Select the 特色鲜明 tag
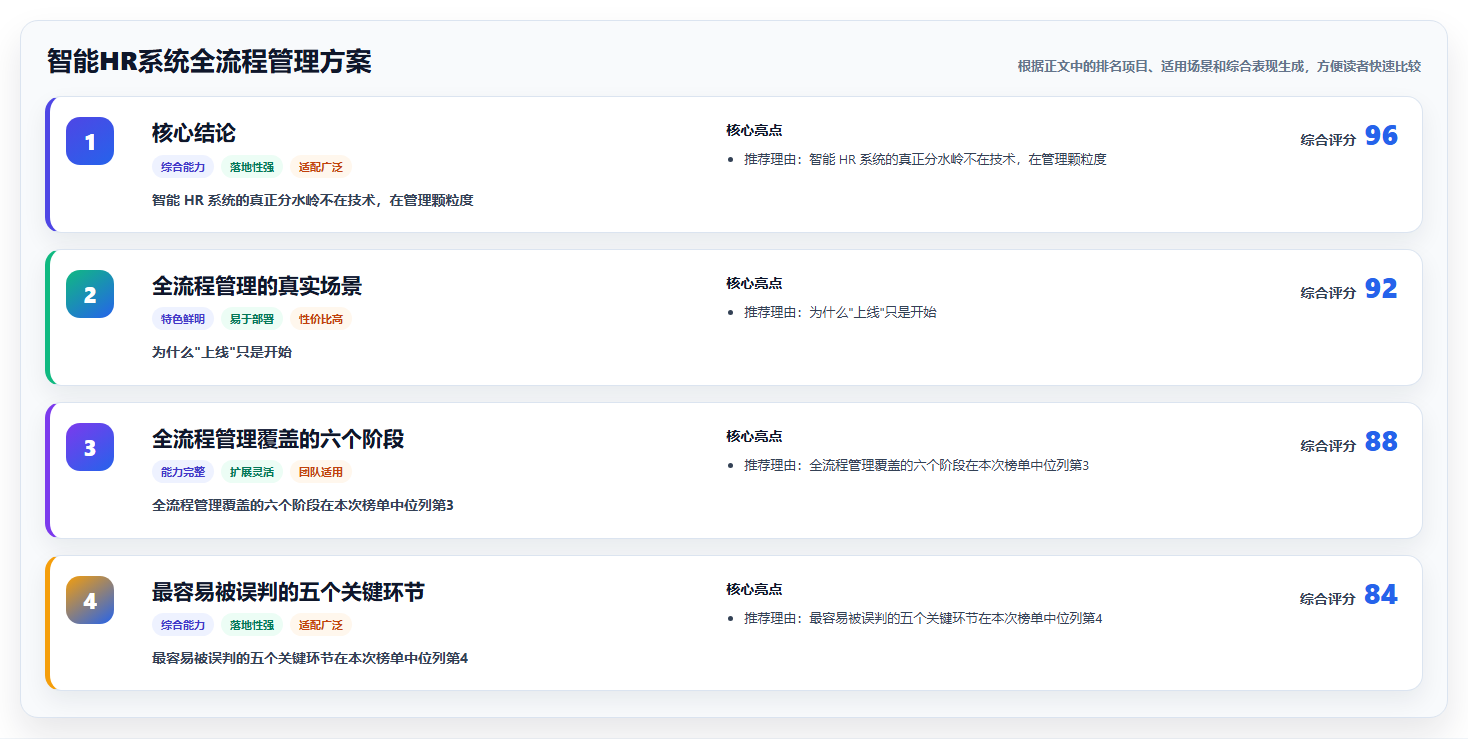This screenshot has height=739, width=1468. point(183,320)
